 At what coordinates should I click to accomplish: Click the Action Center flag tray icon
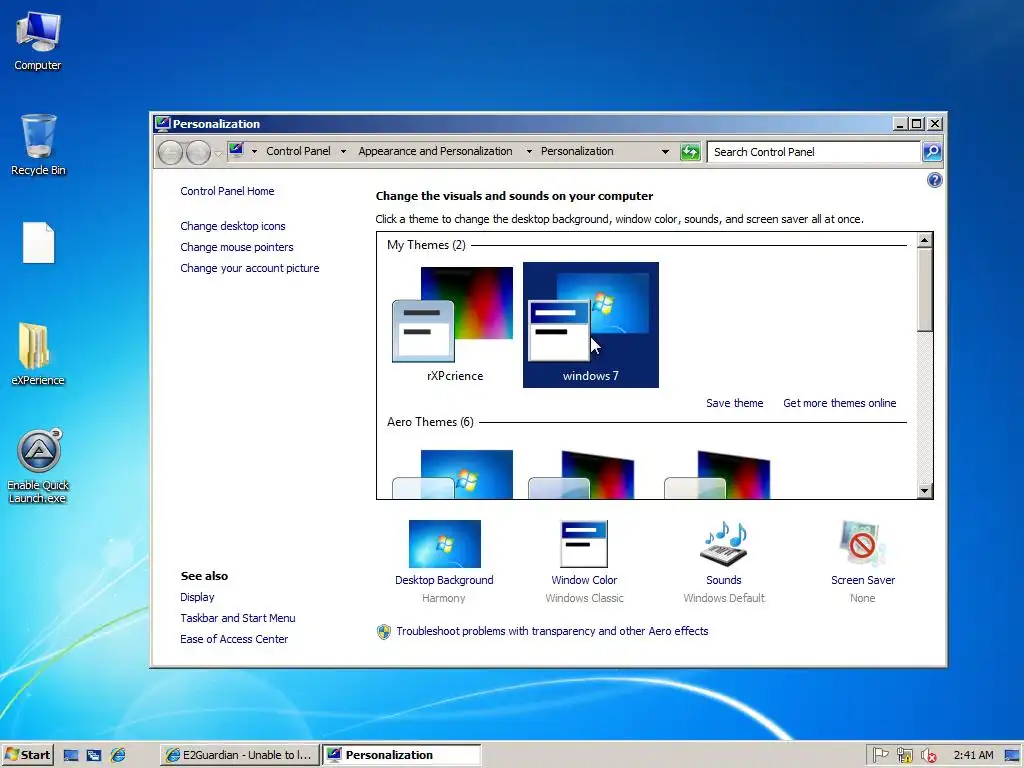[x=880, y=756]
